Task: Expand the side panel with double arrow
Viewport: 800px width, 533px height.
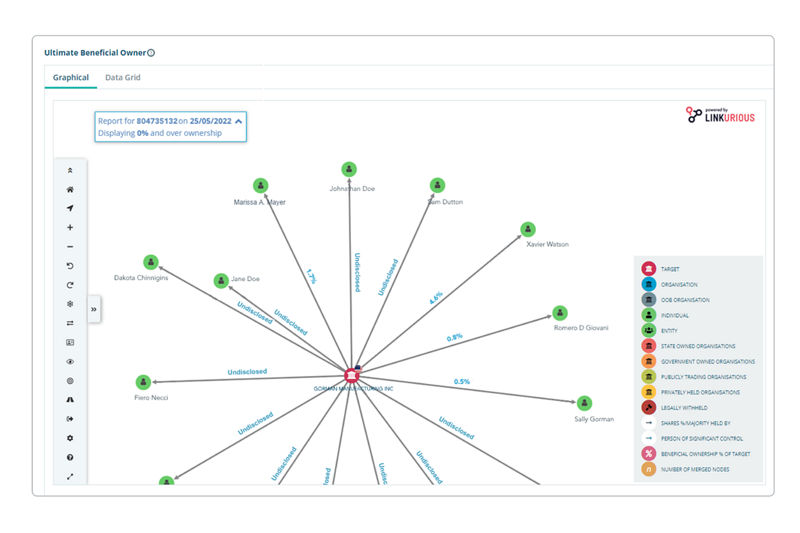Action: (94, 310)
